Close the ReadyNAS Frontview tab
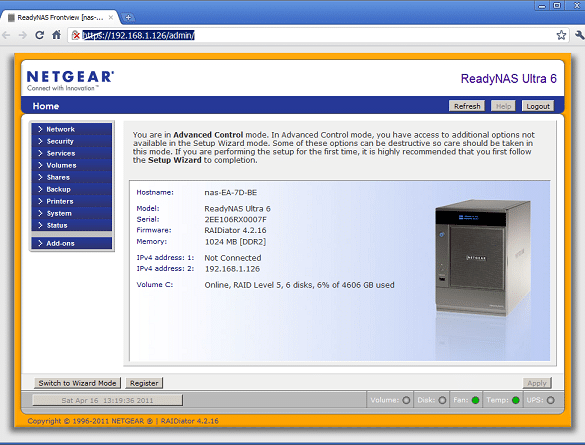Image resolution: width=585 pixels, height=445 pixels. [x=111, y=17]
